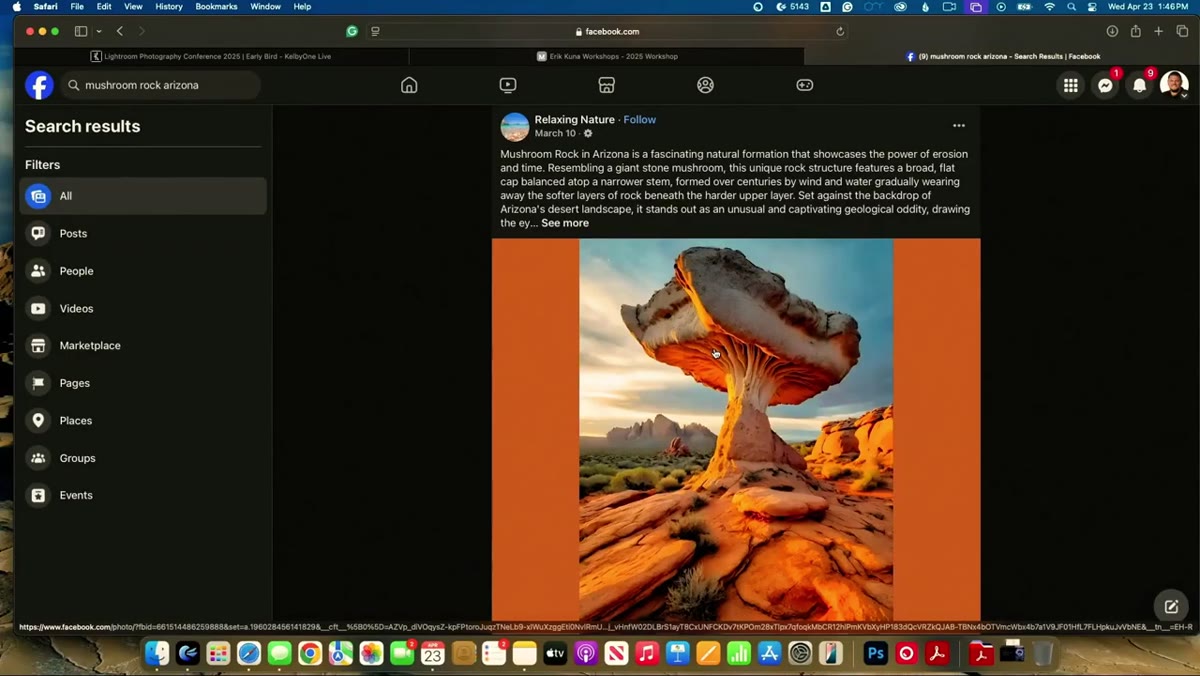Click the Relaxing Nature page name
Viewport: 1200px width, 676px height.
tap(574, 119)
